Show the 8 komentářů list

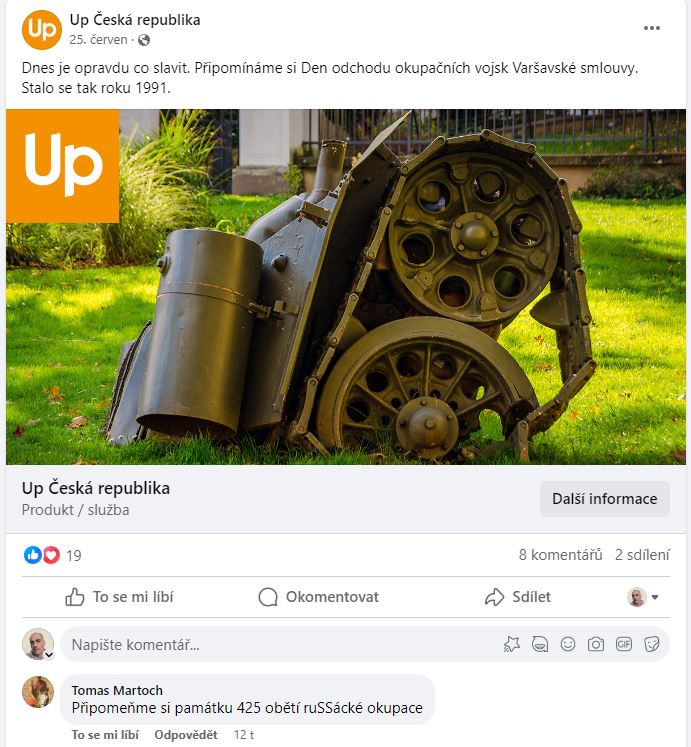pos(560,555)
